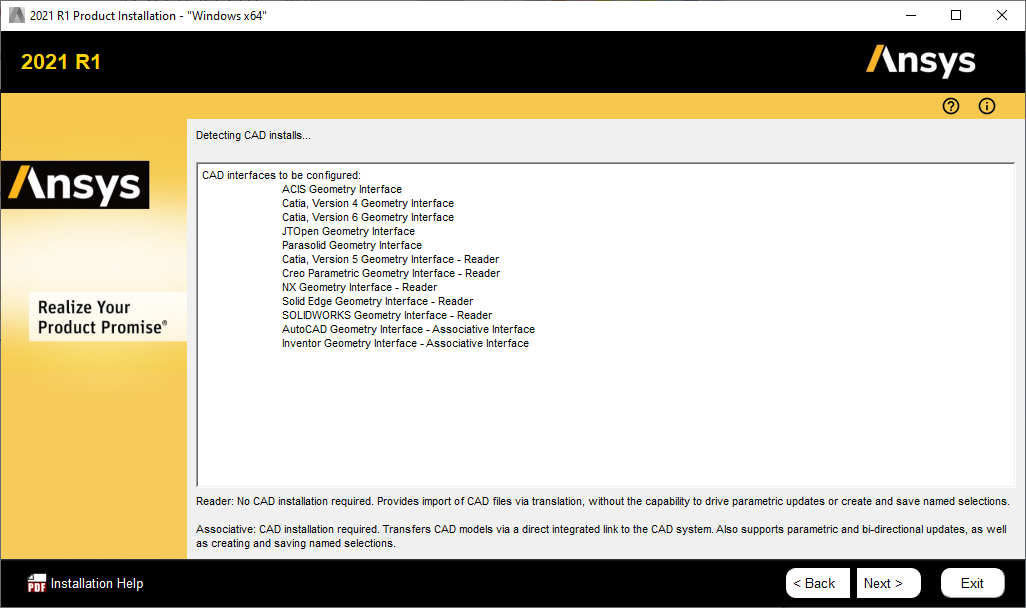The image size is (1026, 608).
Task: Minimize the Product Installation window
Action: (909, 16)
